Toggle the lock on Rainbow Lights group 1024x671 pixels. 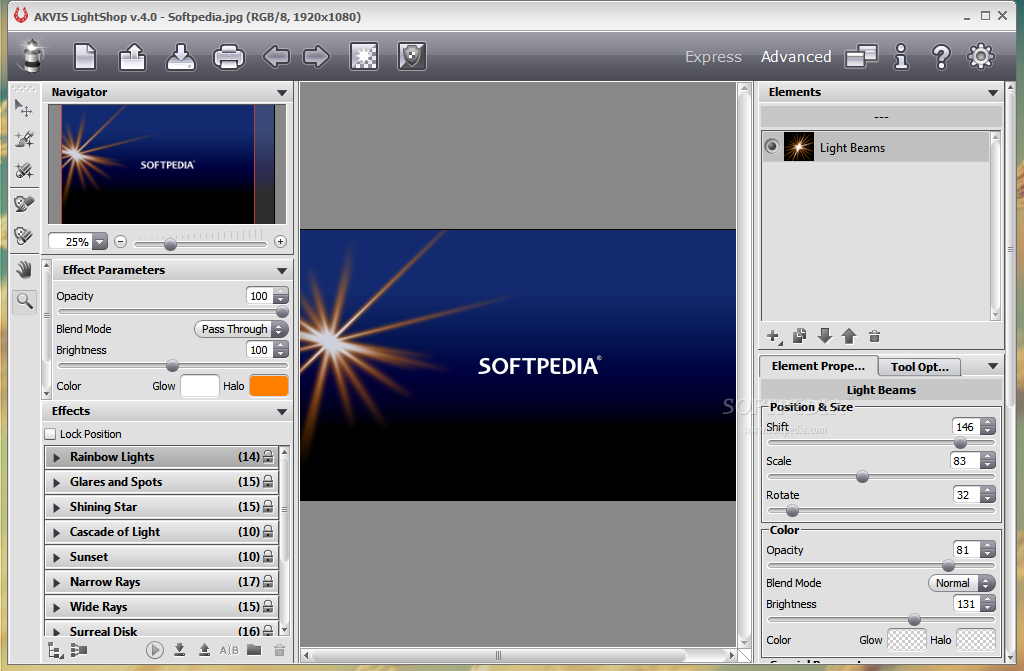click(268, 457)
